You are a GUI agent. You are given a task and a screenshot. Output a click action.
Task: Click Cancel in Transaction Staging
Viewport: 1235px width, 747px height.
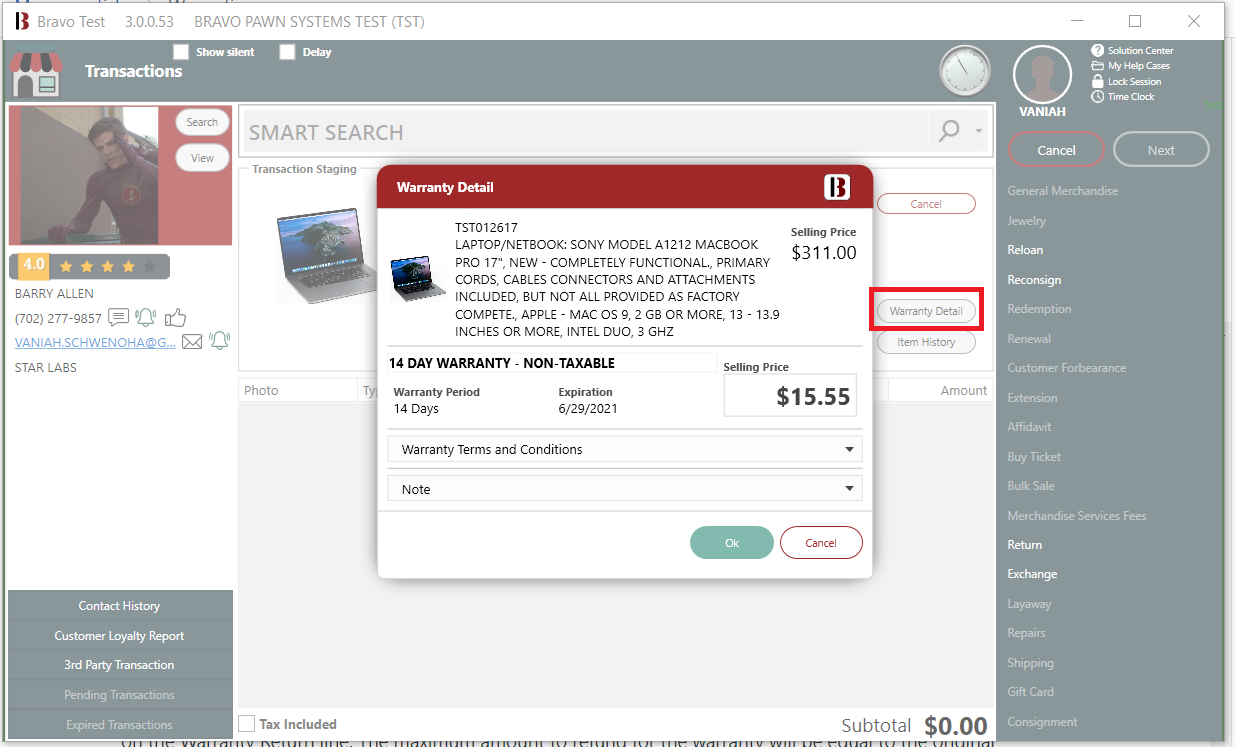tap(926, 204)
